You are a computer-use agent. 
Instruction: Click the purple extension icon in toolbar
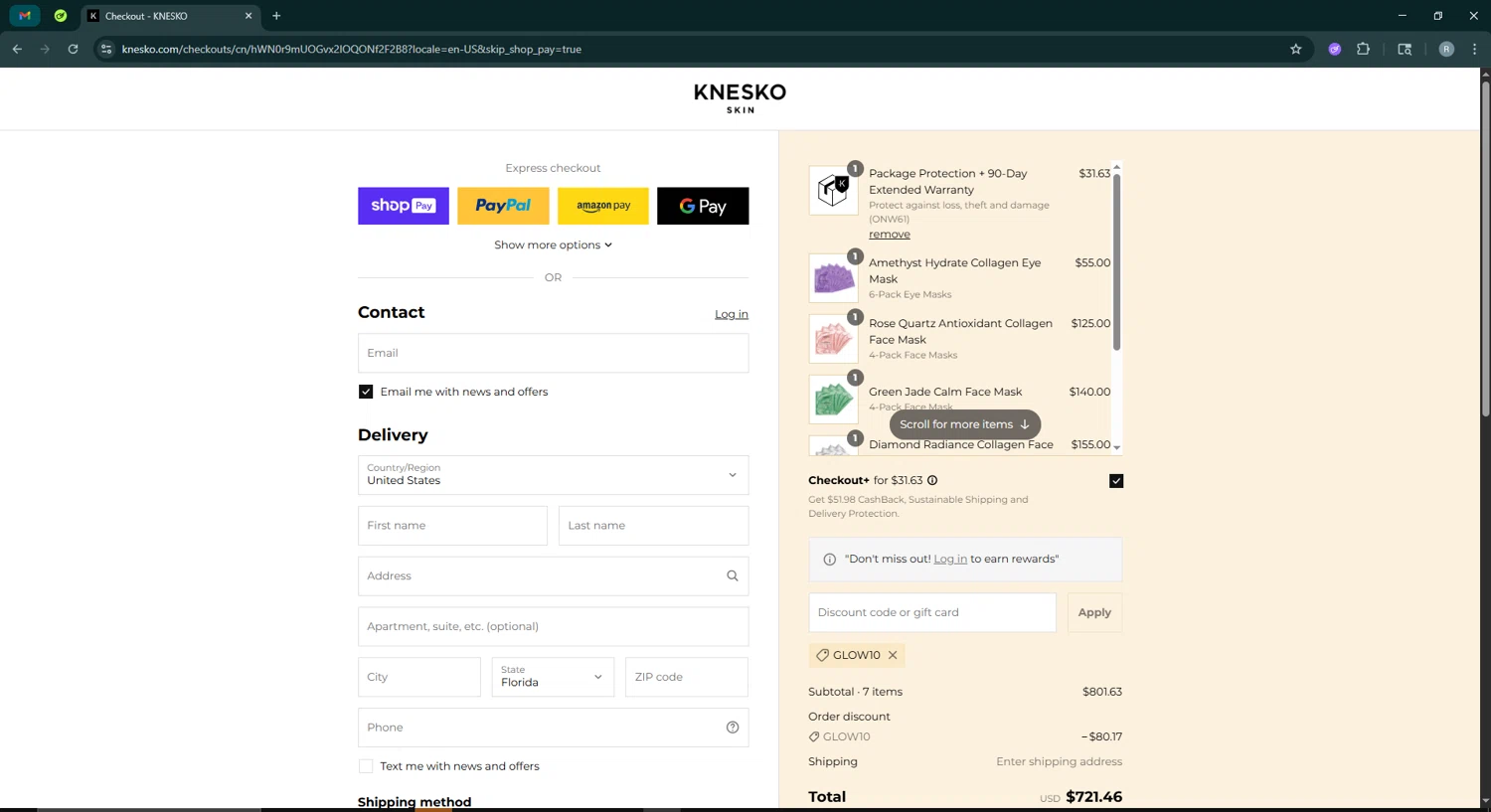pos(1335,49)
